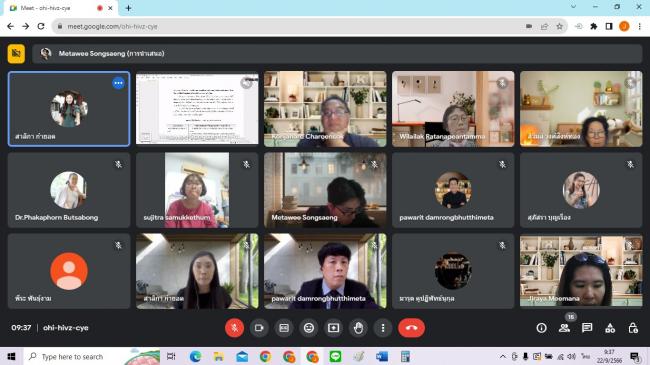Click the Chrome forward arrow
Viewport: 650px width, 365px height.
[26, 26]
